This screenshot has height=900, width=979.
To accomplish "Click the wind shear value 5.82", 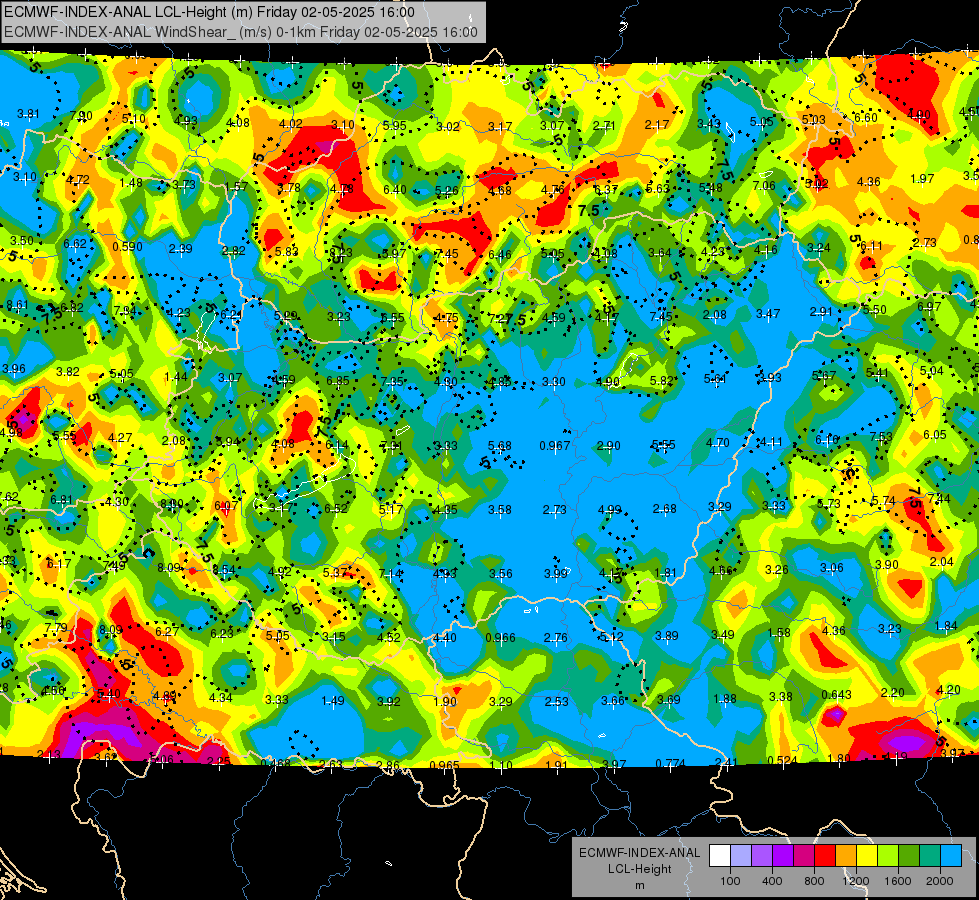I will (x=662, y=380).
